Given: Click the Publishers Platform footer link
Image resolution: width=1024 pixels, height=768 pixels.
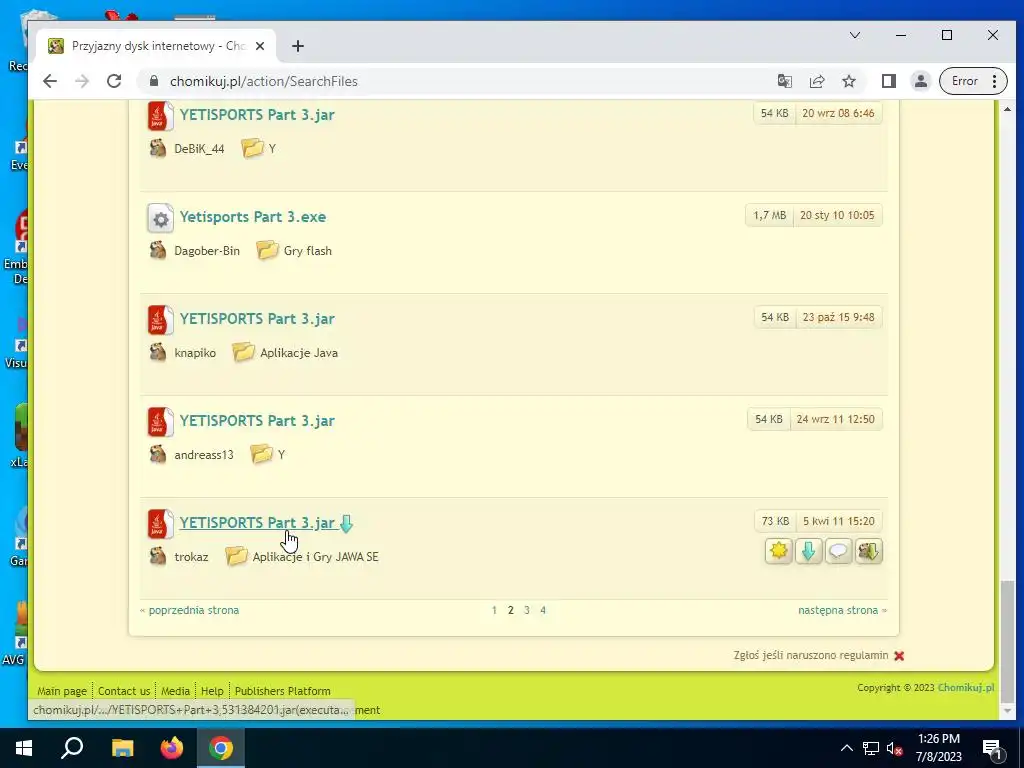Looking at the screenshot, I should click(283, 691).
